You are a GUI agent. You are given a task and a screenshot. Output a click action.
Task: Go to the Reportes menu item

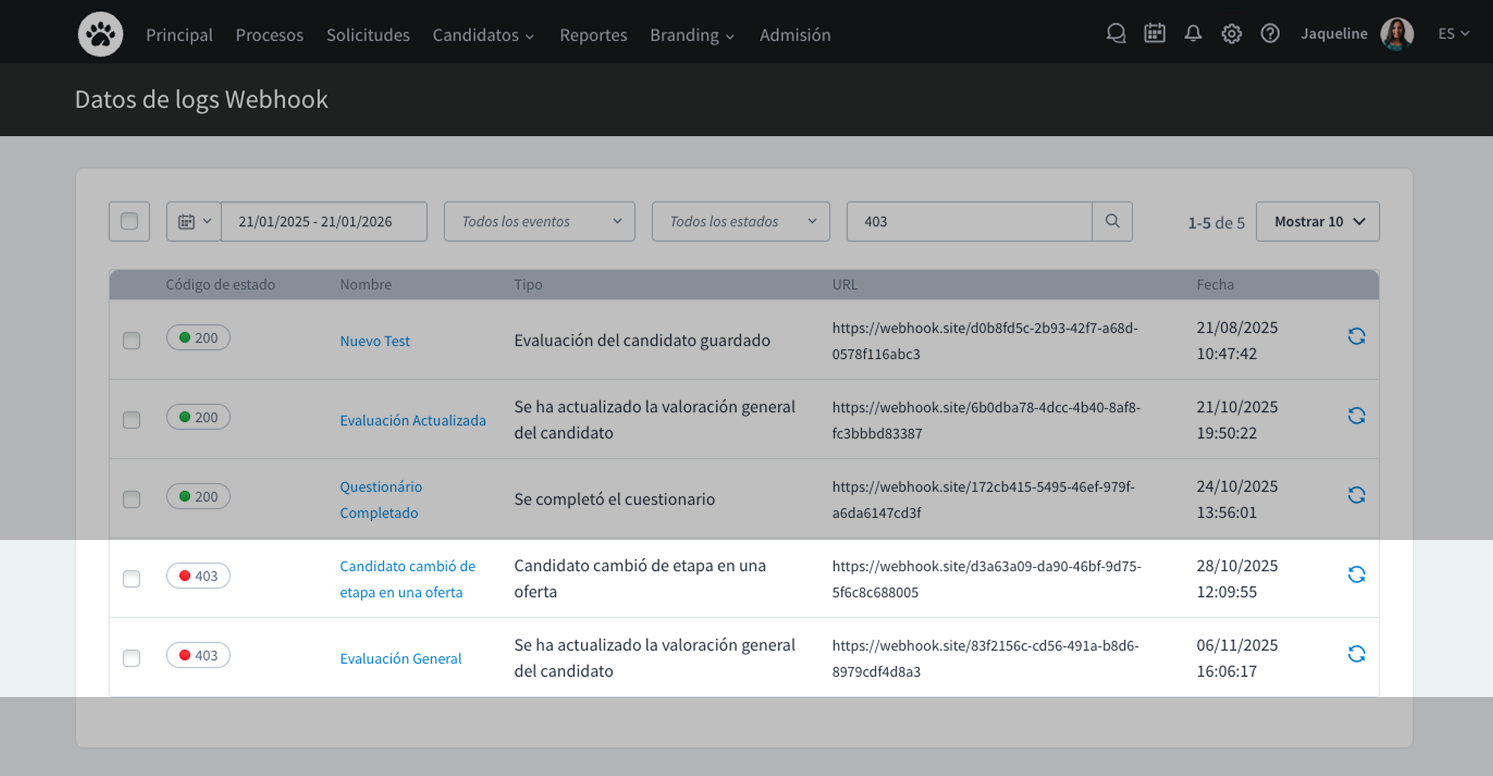click(593, 35)
